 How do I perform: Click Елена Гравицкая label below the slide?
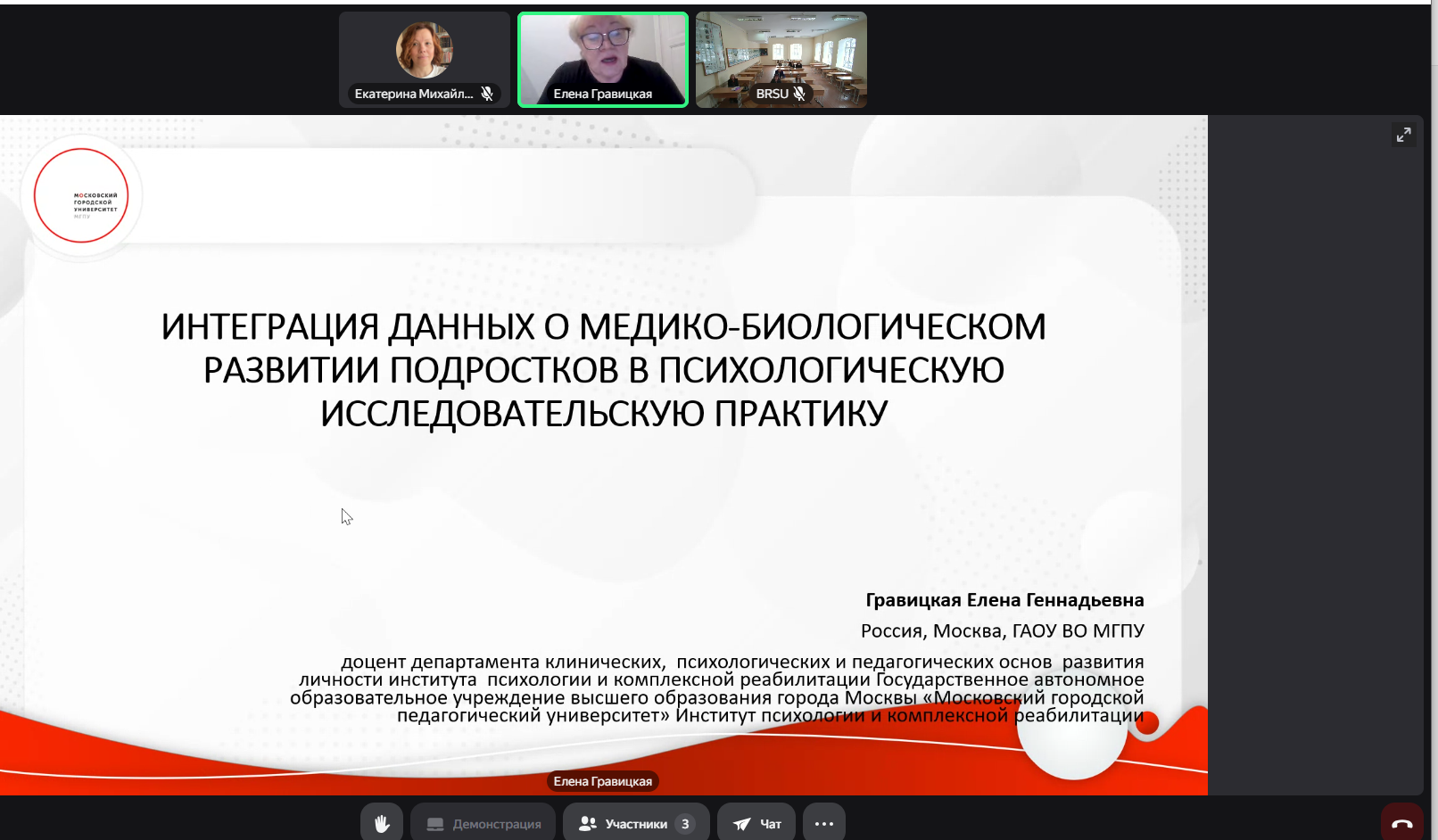[602, 781]
